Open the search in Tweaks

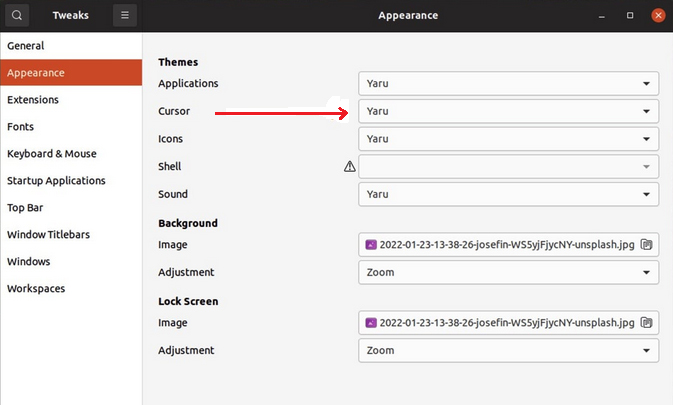17,15
